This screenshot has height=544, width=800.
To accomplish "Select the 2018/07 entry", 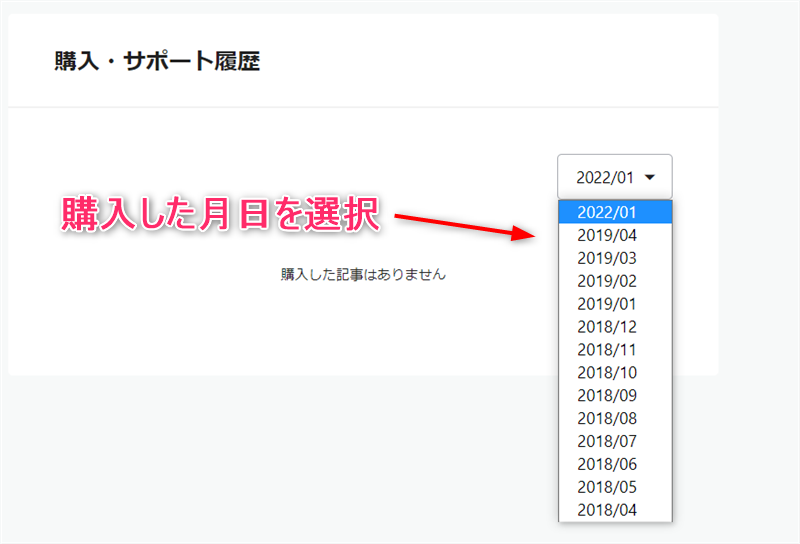I will tap(615, 441).
